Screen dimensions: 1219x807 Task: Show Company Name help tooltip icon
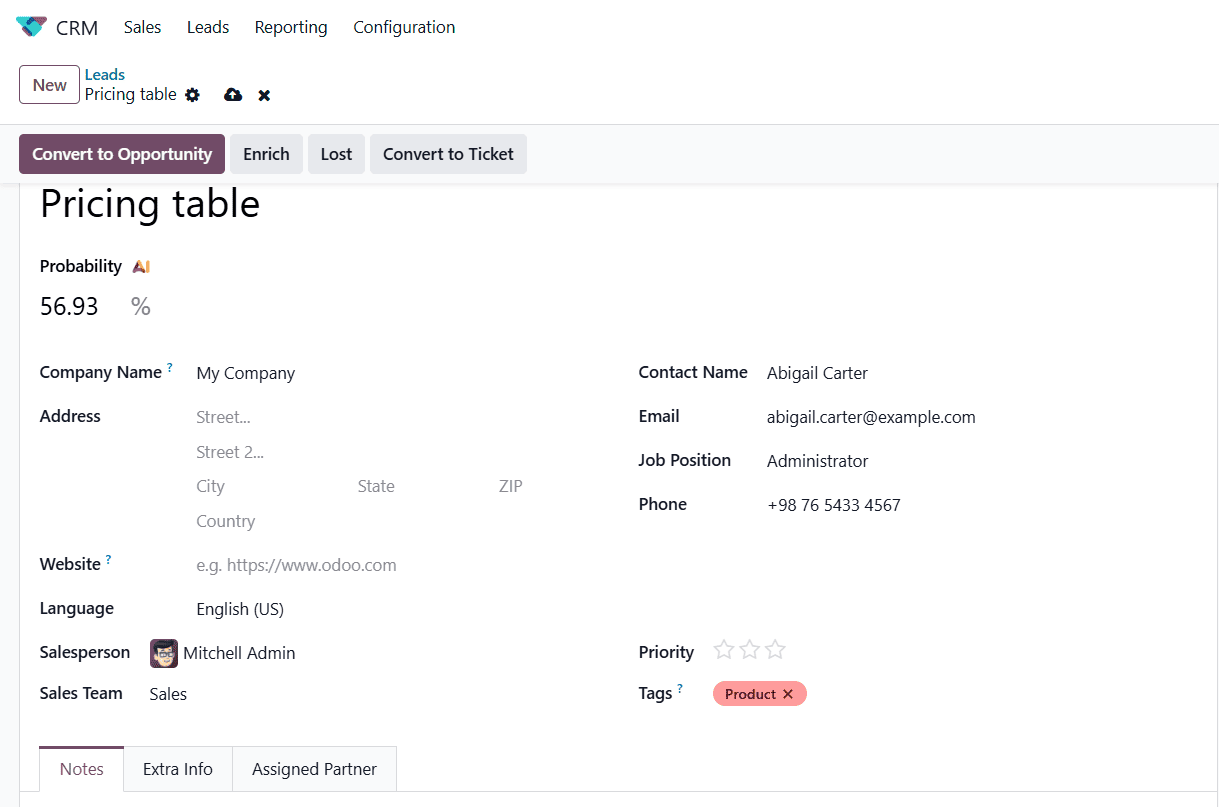pyautogui.click(x=170, y=367)
